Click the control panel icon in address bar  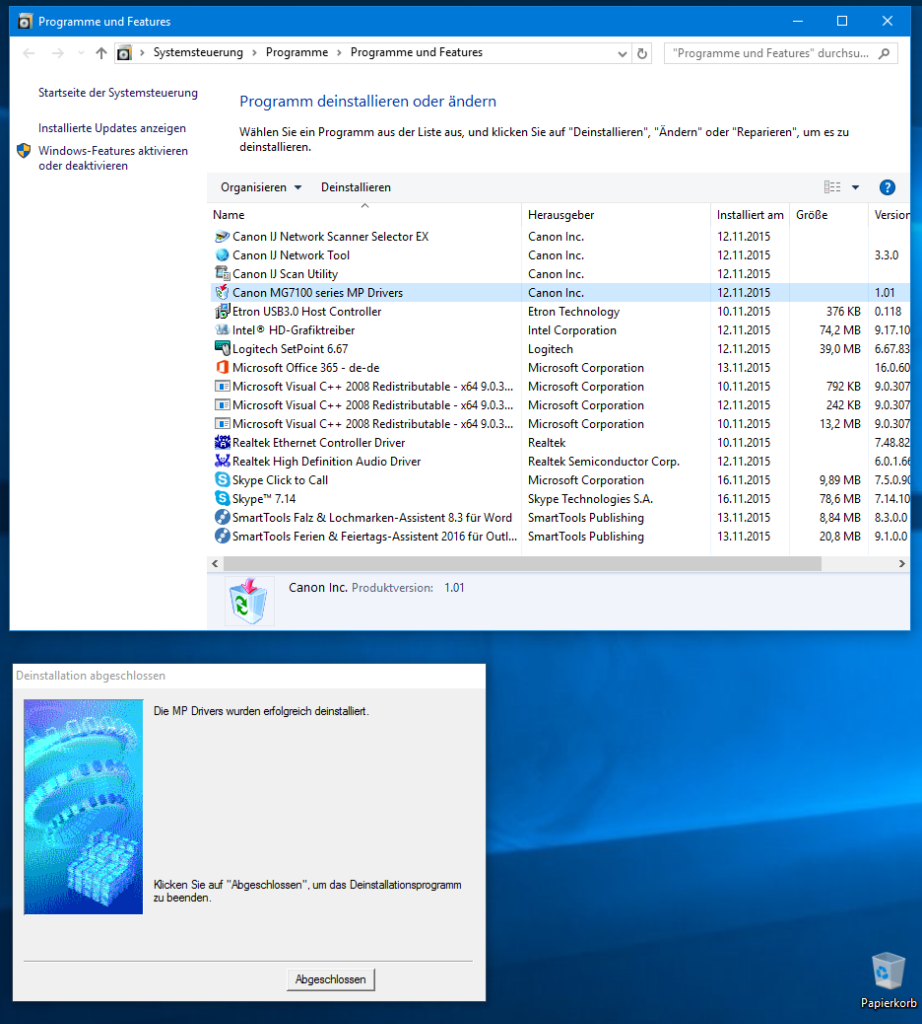point(124,53)
